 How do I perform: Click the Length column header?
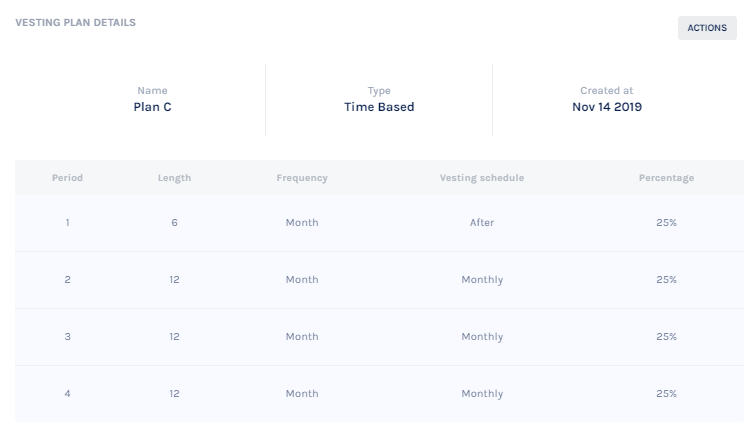[174, 178]
